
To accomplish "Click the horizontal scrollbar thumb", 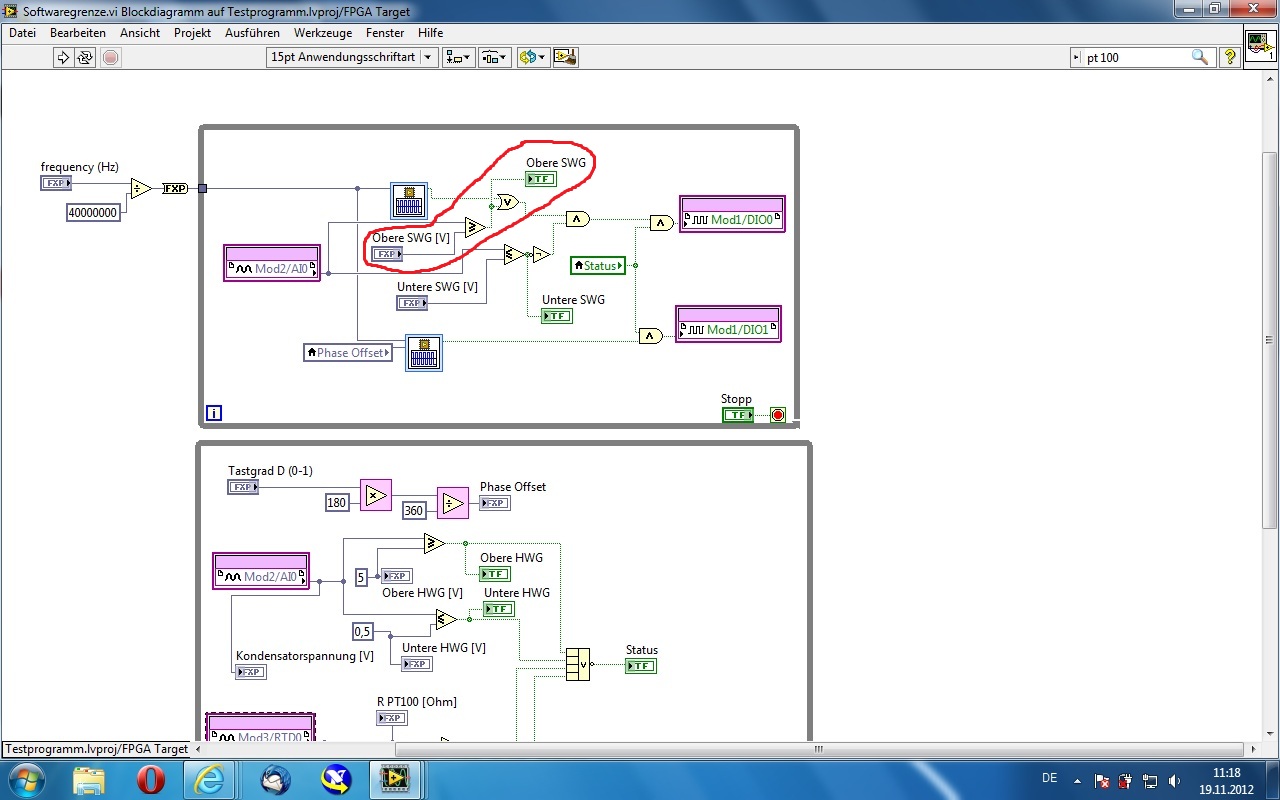I will click(x=818, y=749).
